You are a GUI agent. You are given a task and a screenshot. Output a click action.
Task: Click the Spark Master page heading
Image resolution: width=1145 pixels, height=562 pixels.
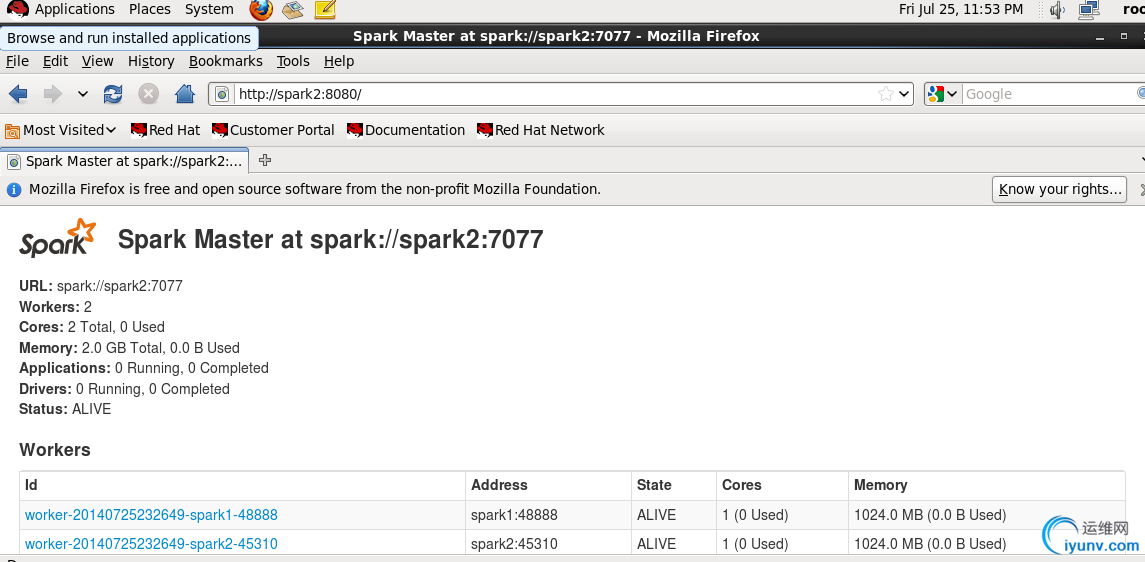click(331, 239)
